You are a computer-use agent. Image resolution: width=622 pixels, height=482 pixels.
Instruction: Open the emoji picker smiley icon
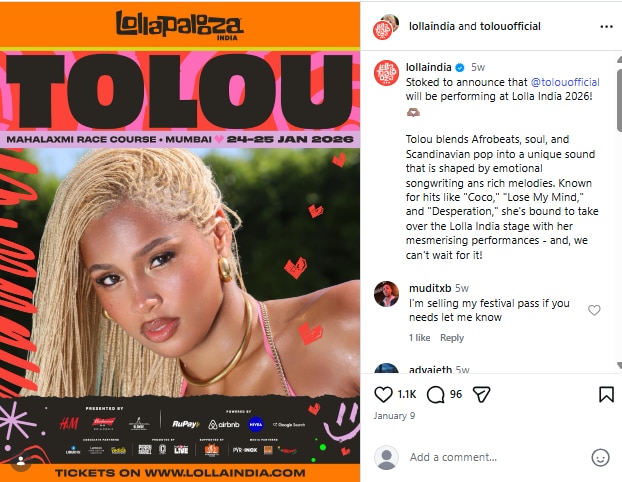(x=600, y=457)
